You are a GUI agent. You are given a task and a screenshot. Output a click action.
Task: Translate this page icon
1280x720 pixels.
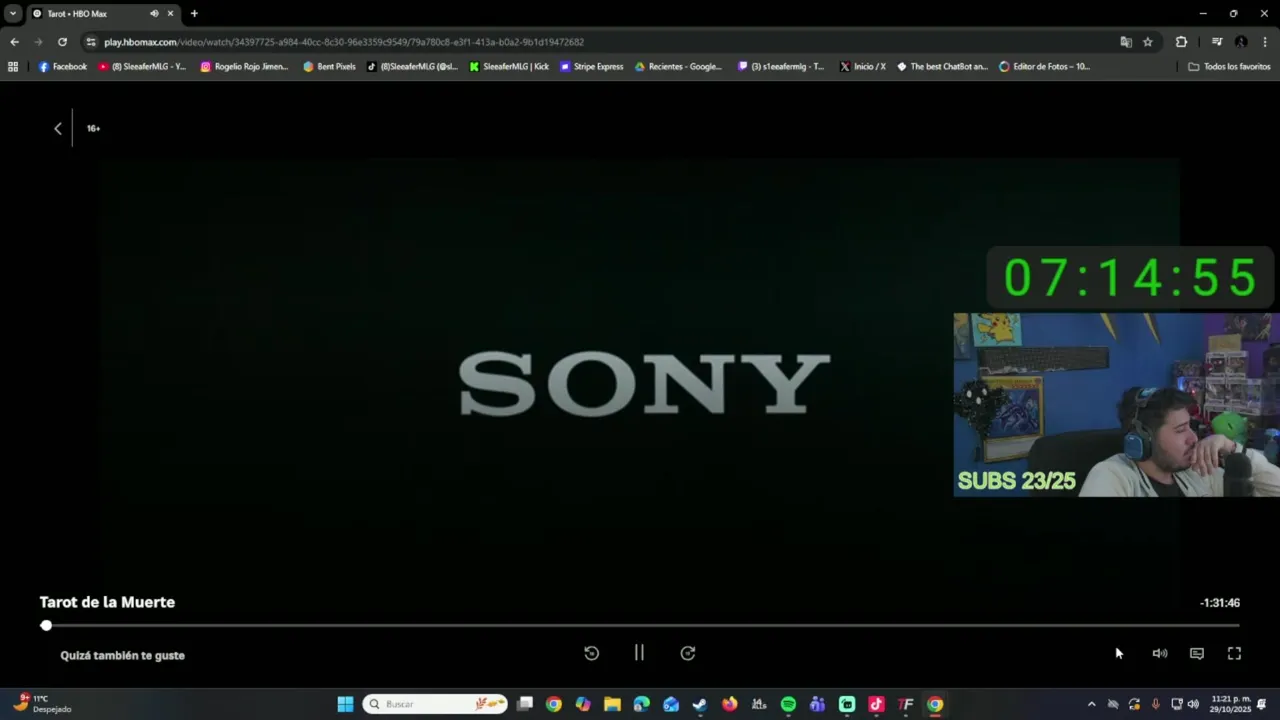pos(1126,42)
